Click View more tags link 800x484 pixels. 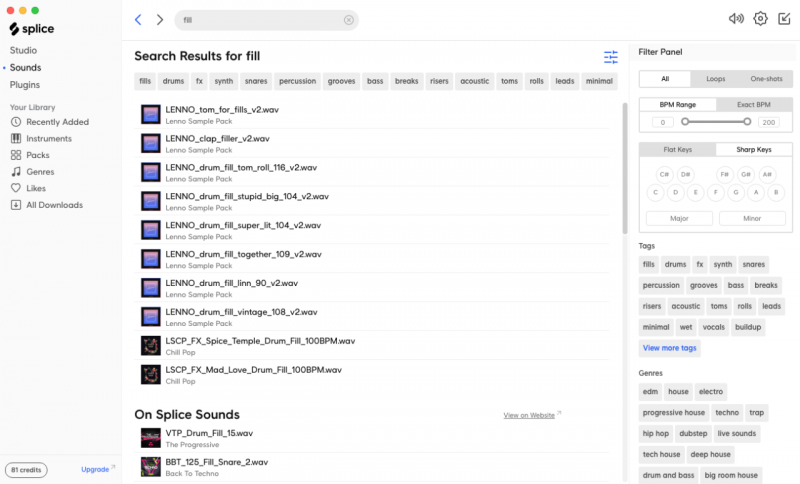click(x=669, y=348)
